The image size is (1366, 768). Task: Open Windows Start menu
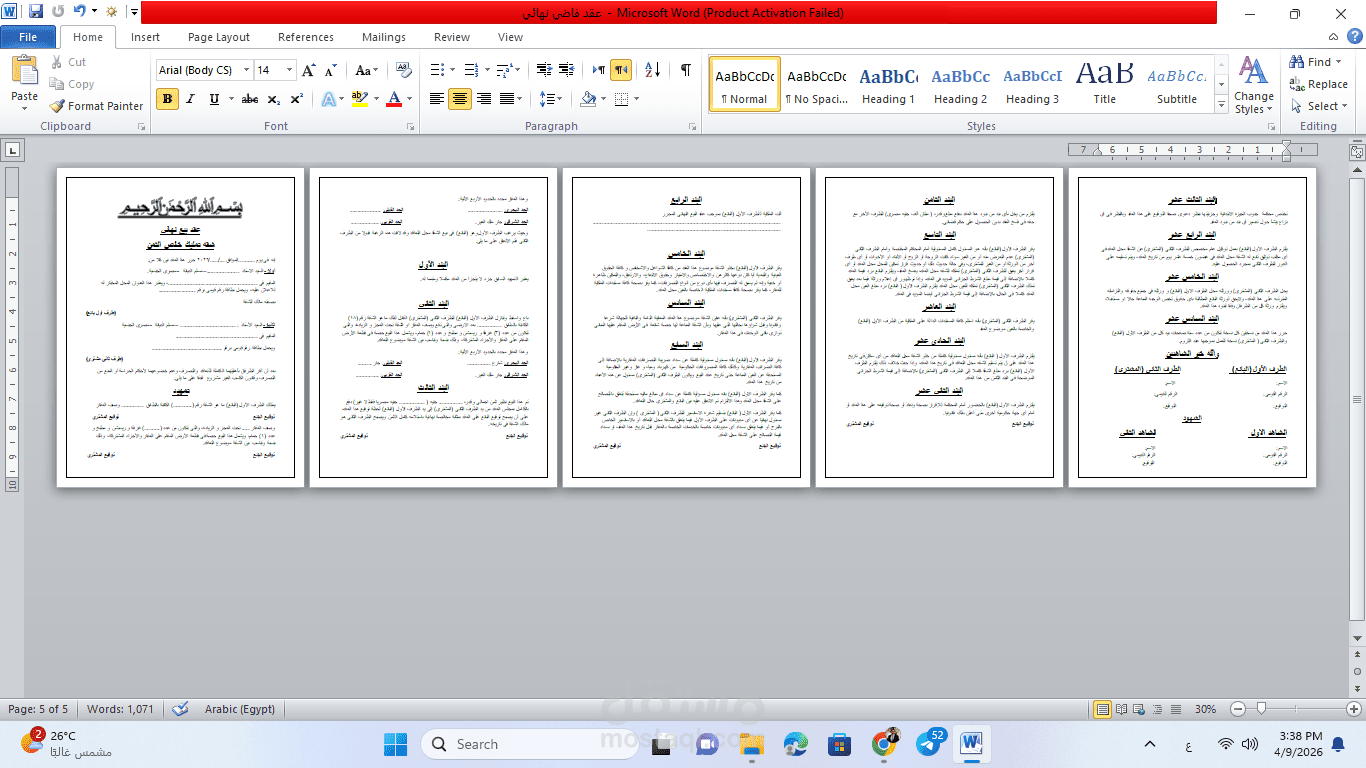[x=395, y=744]
